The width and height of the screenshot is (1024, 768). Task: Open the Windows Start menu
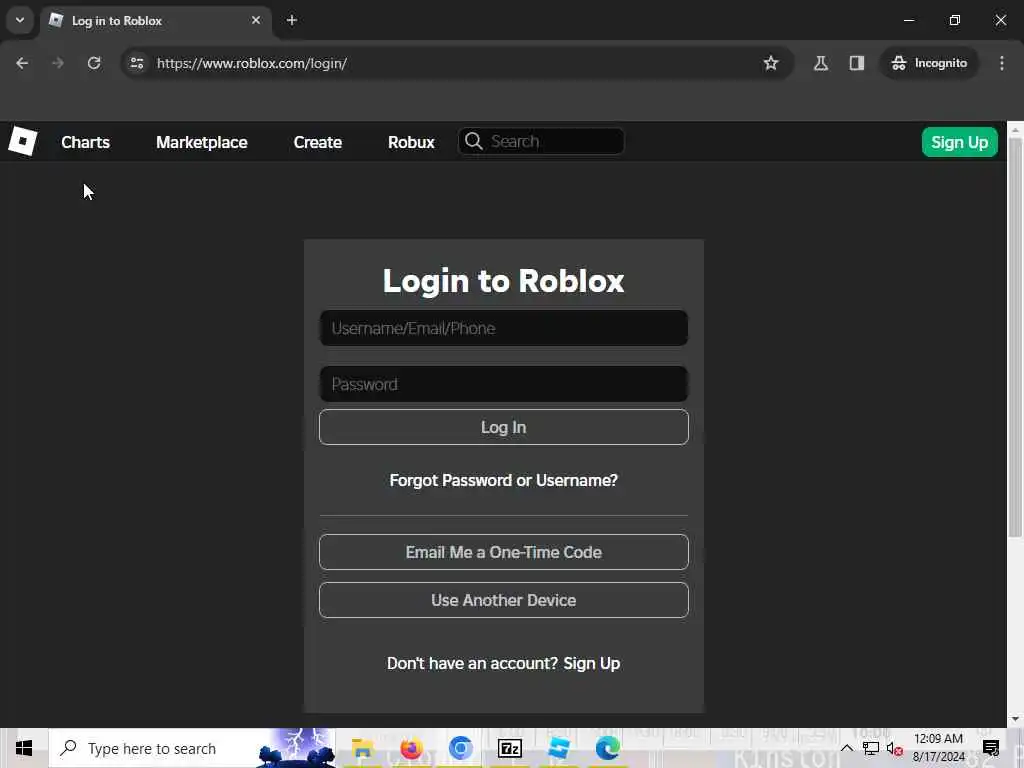pyautogui.click(x=24, y=748)
